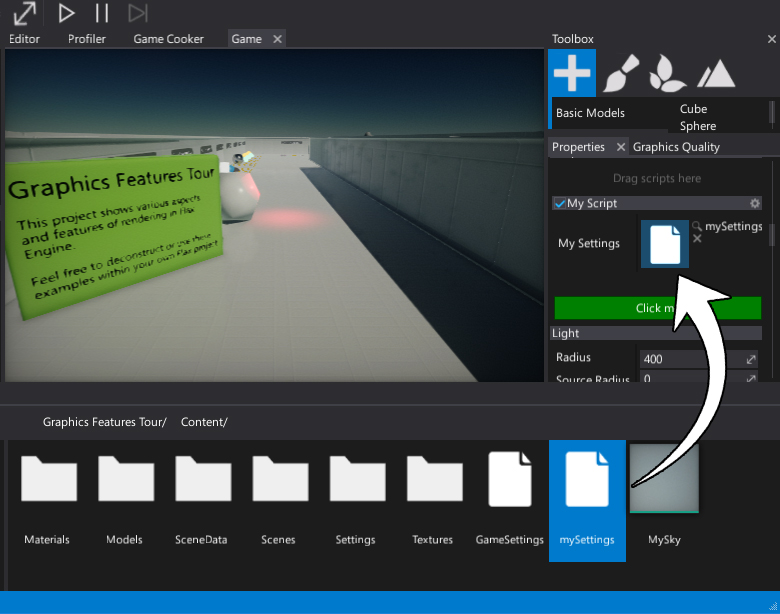Screen dimensions: 780x614
Task: Open the Game Cooker tab
Action: click(168, 39)
